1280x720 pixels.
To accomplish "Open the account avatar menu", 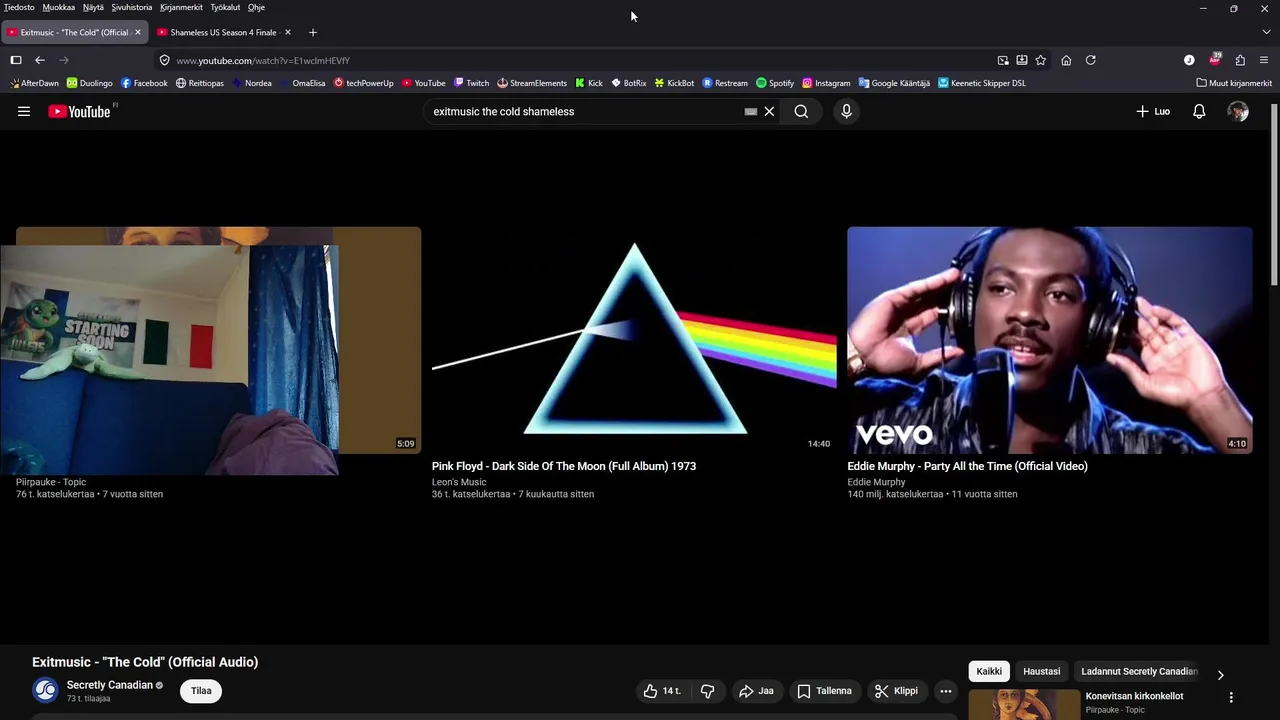I will tap(1238, 111).
